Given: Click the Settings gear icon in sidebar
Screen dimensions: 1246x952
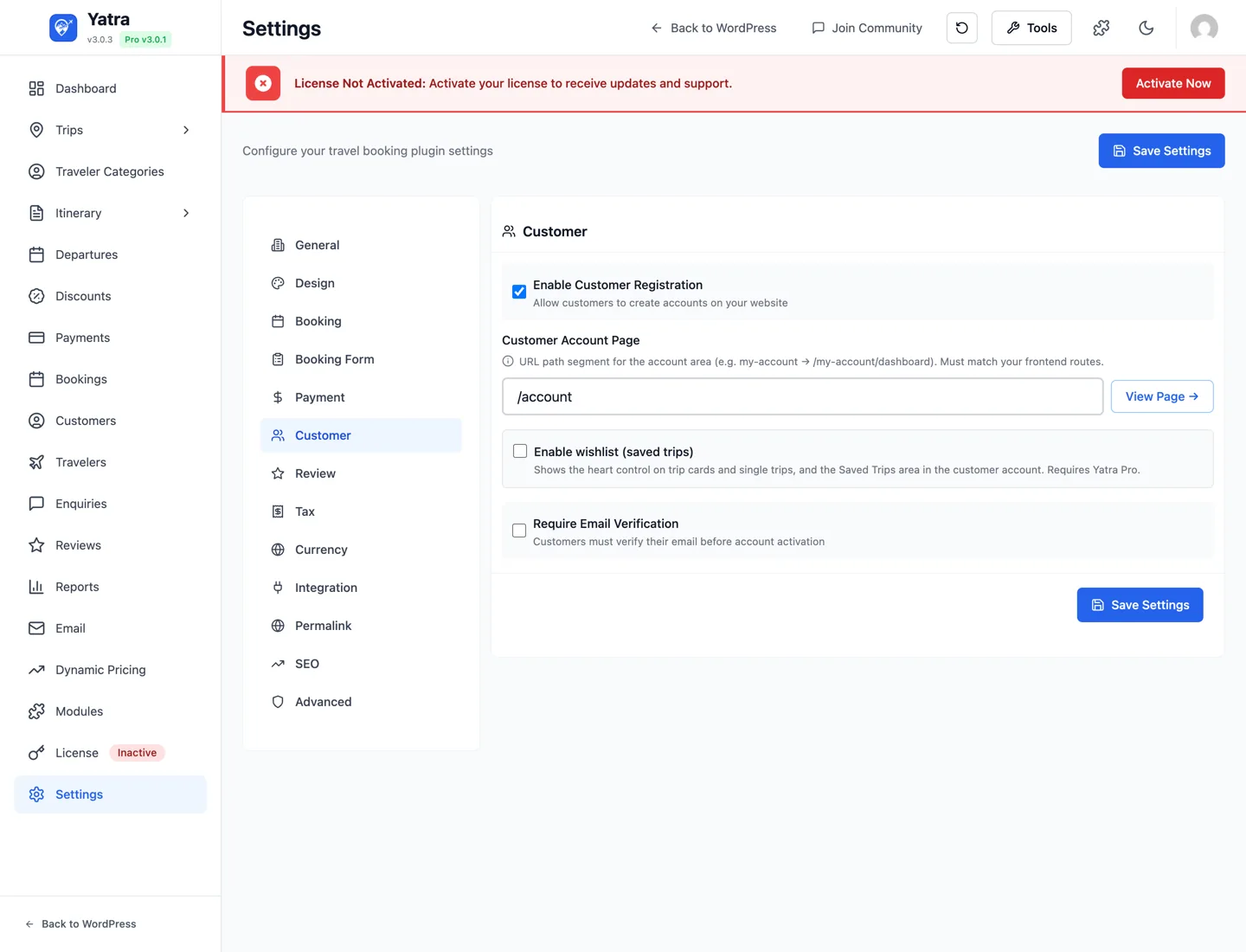Looking at the screenshot, I should click(36, 794).
